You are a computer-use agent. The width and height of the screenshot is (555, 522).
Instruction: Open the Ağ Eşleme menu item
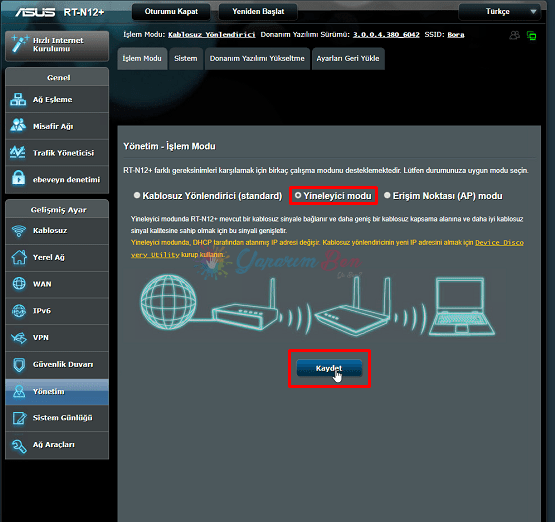(57, 99)
